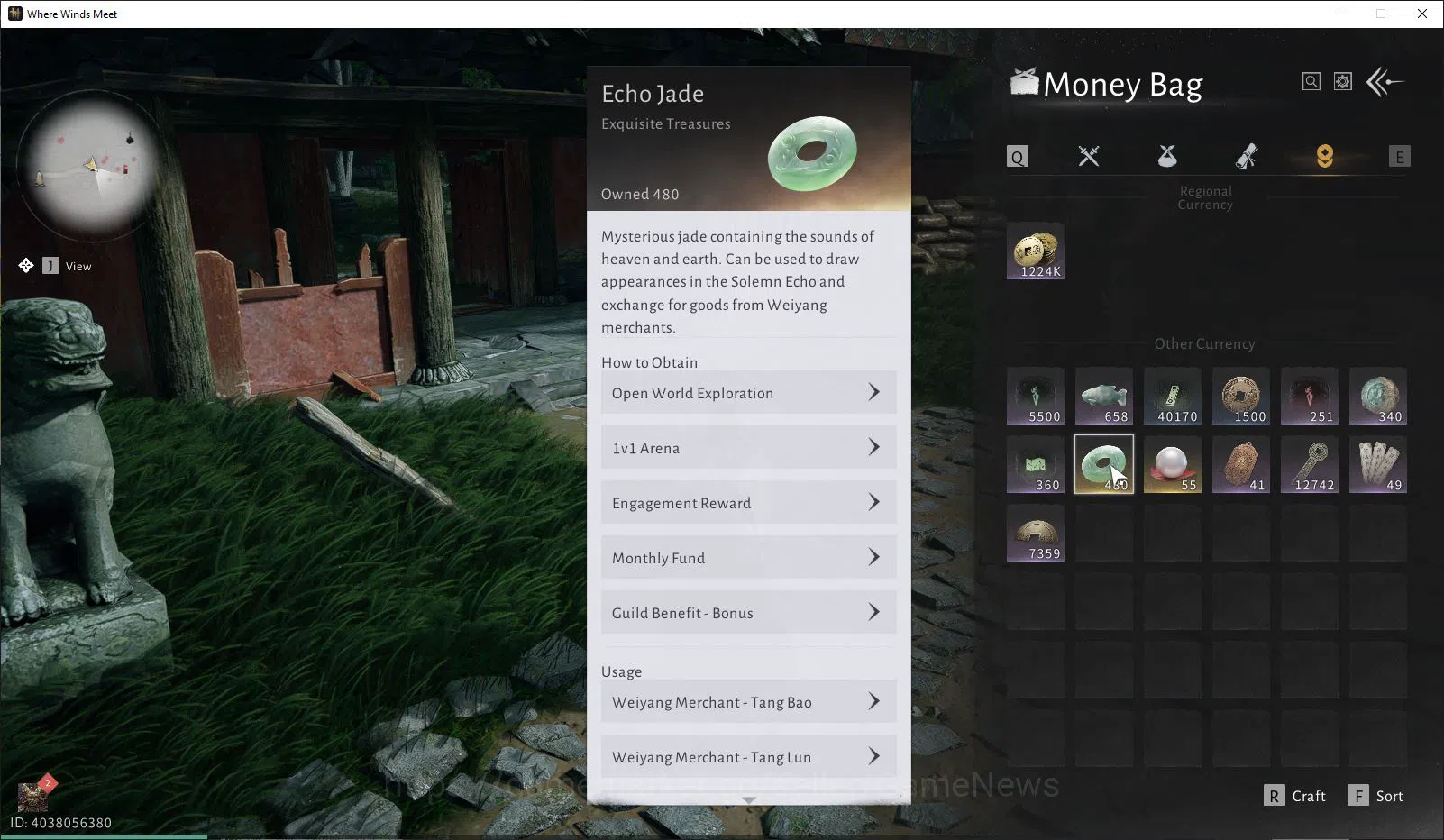1444x840 pixels.
Task: Click the Craft button
Action: 1295,796
